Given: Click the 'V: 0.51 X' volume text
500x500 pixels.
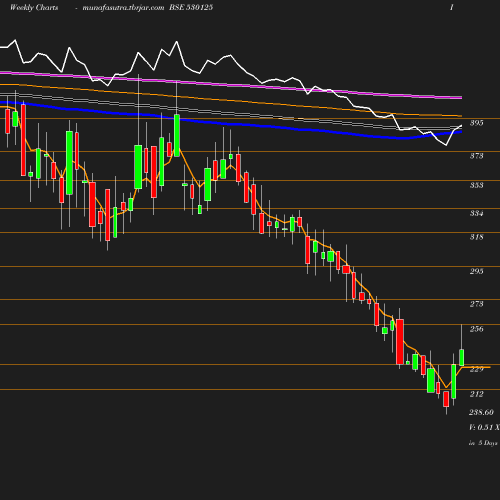Looking at the screenshot, I should 484,427.
